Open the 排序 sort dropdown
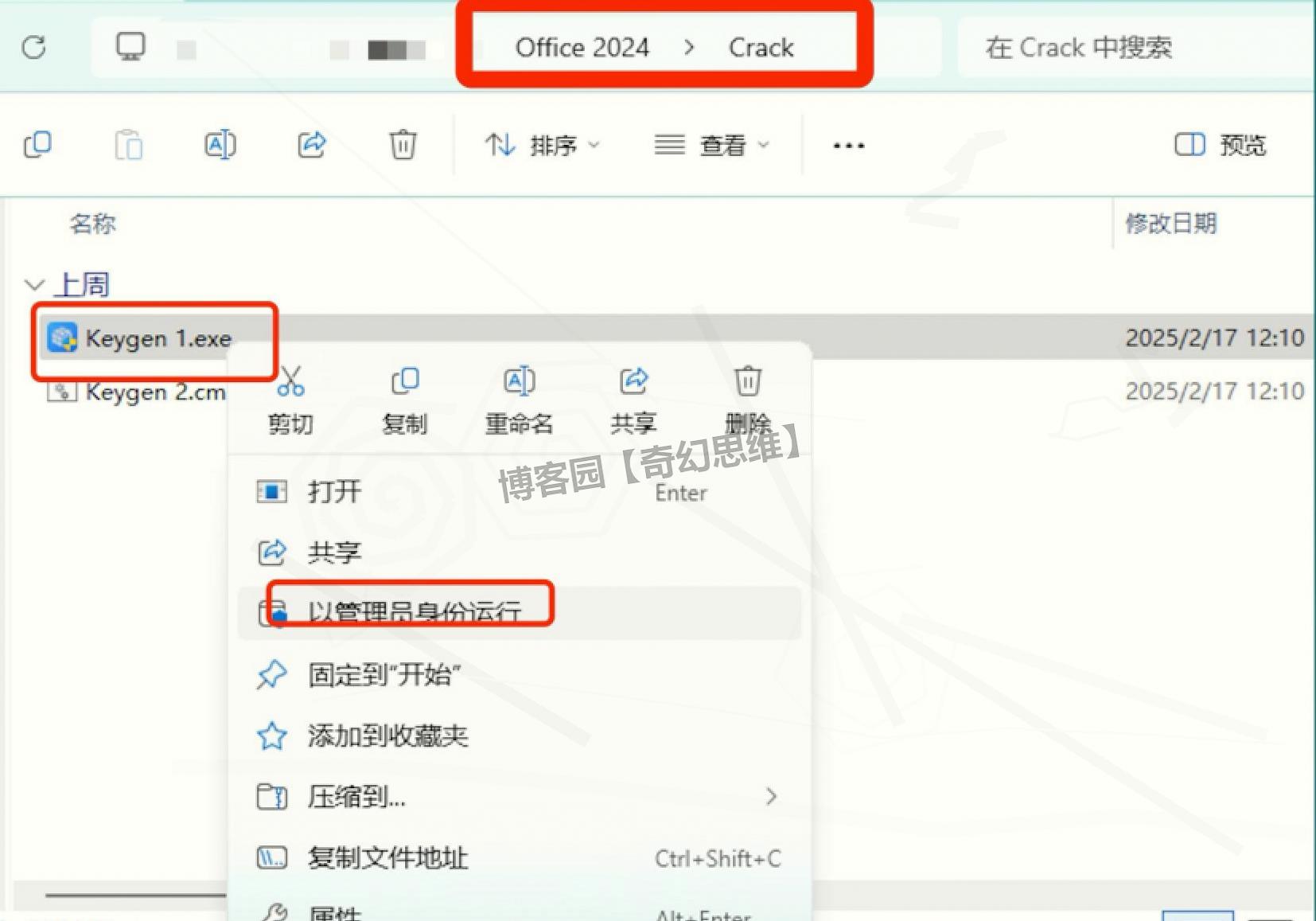The height and width of the screenshot is (921, 1316). pyautogui.click(x=542, y=145)
